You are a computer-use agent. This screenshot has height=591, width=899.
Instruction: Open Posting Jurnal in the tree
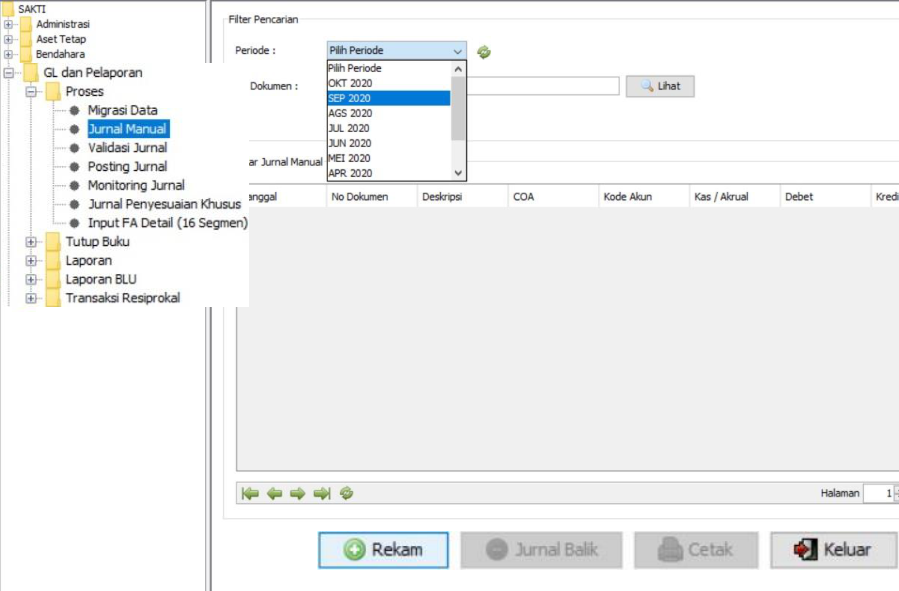127,167
